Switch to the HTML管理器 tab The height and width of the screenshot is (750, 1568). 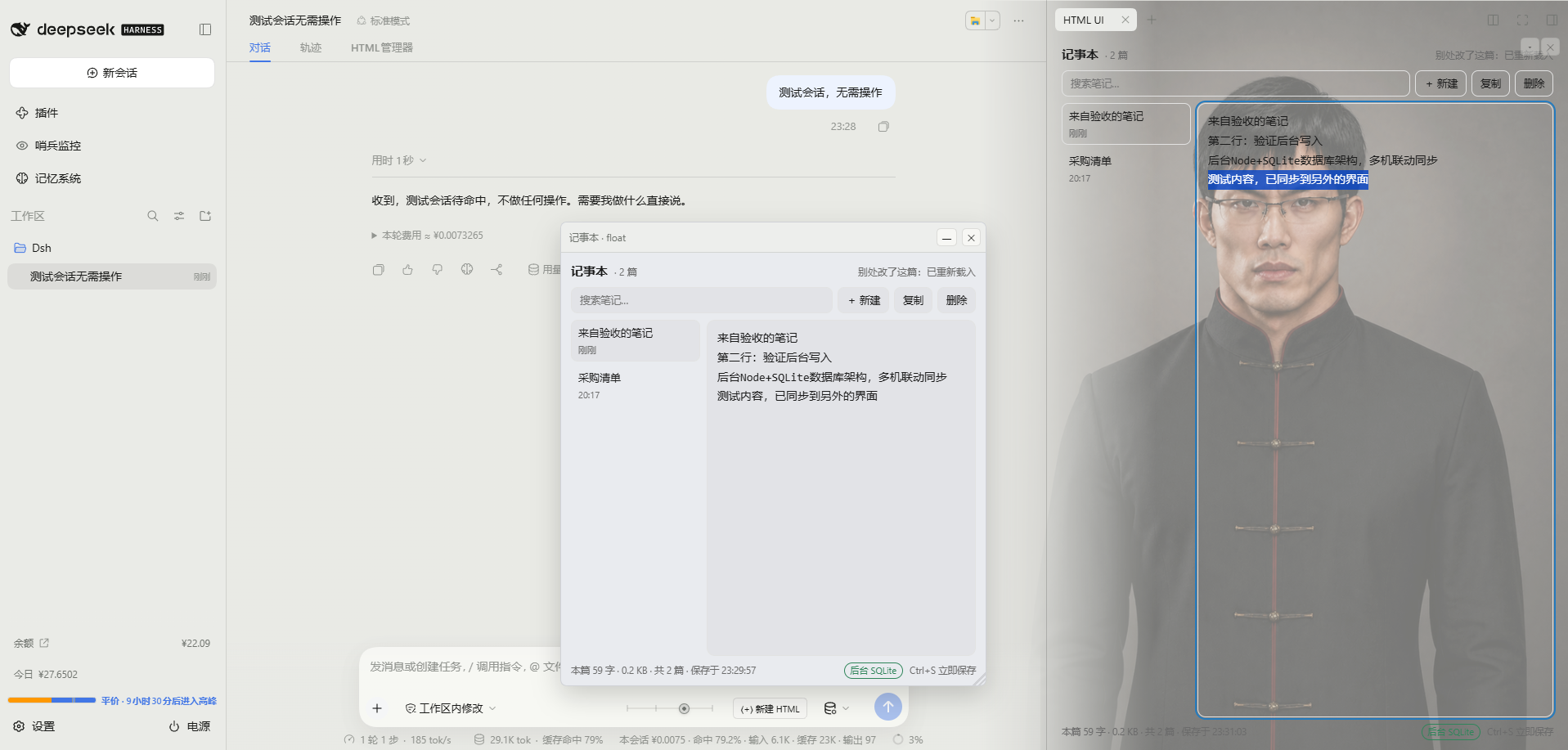tap(382, 47)
